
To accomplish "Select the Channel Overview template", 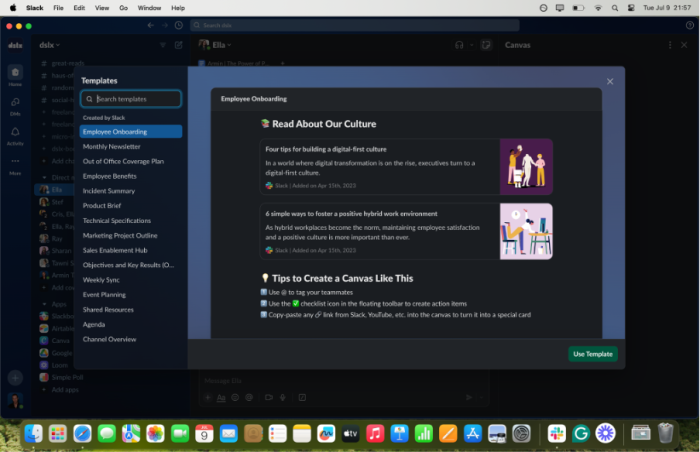I will click(x=131, y=339).
